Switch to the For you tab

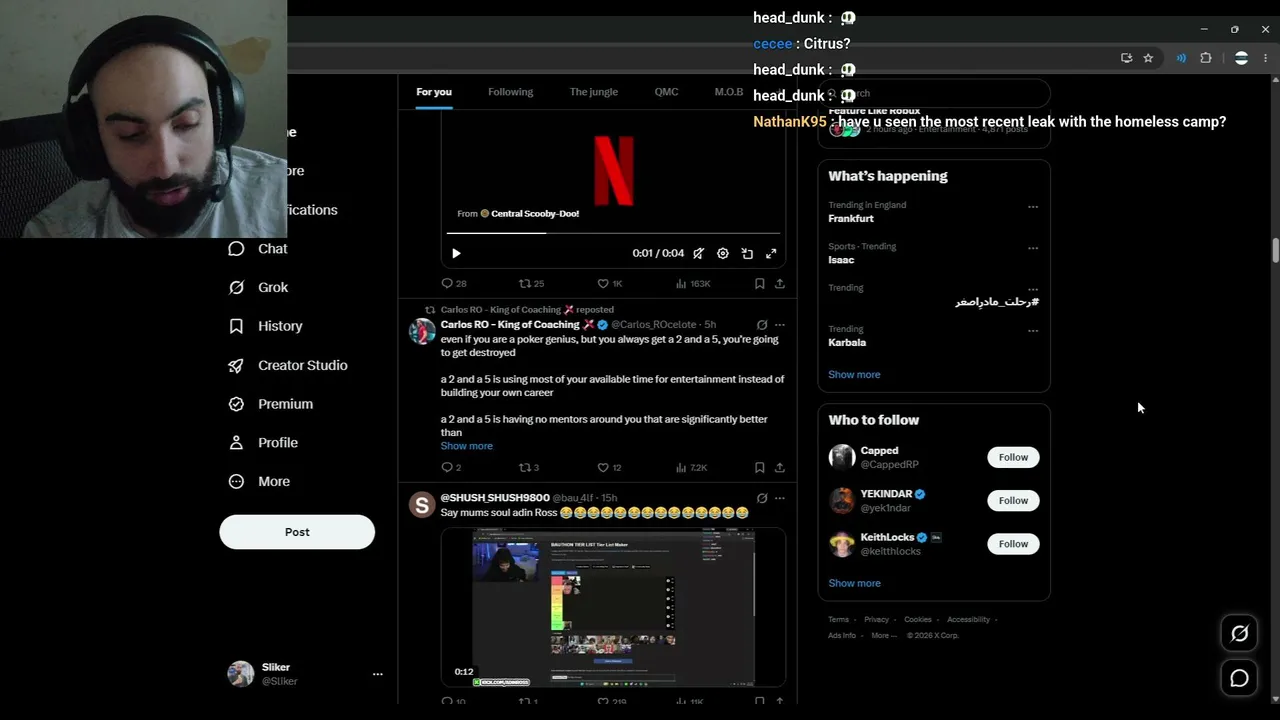434,92
